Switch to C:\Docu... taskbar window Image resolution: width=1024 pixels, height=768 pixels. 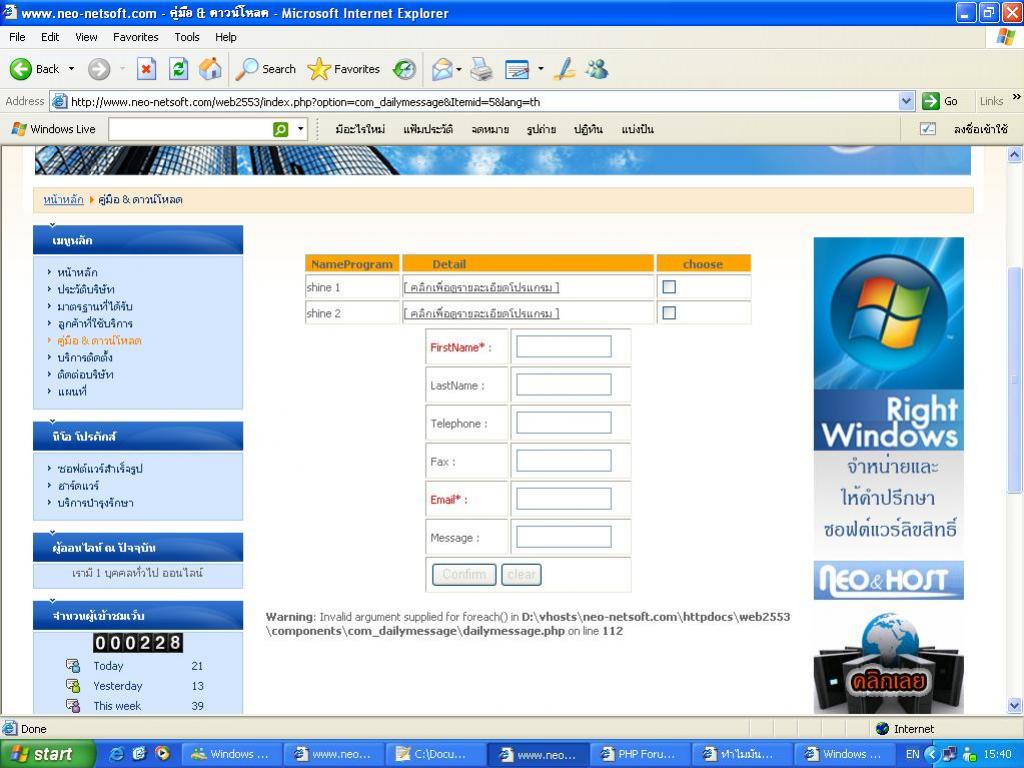[434, 754]
